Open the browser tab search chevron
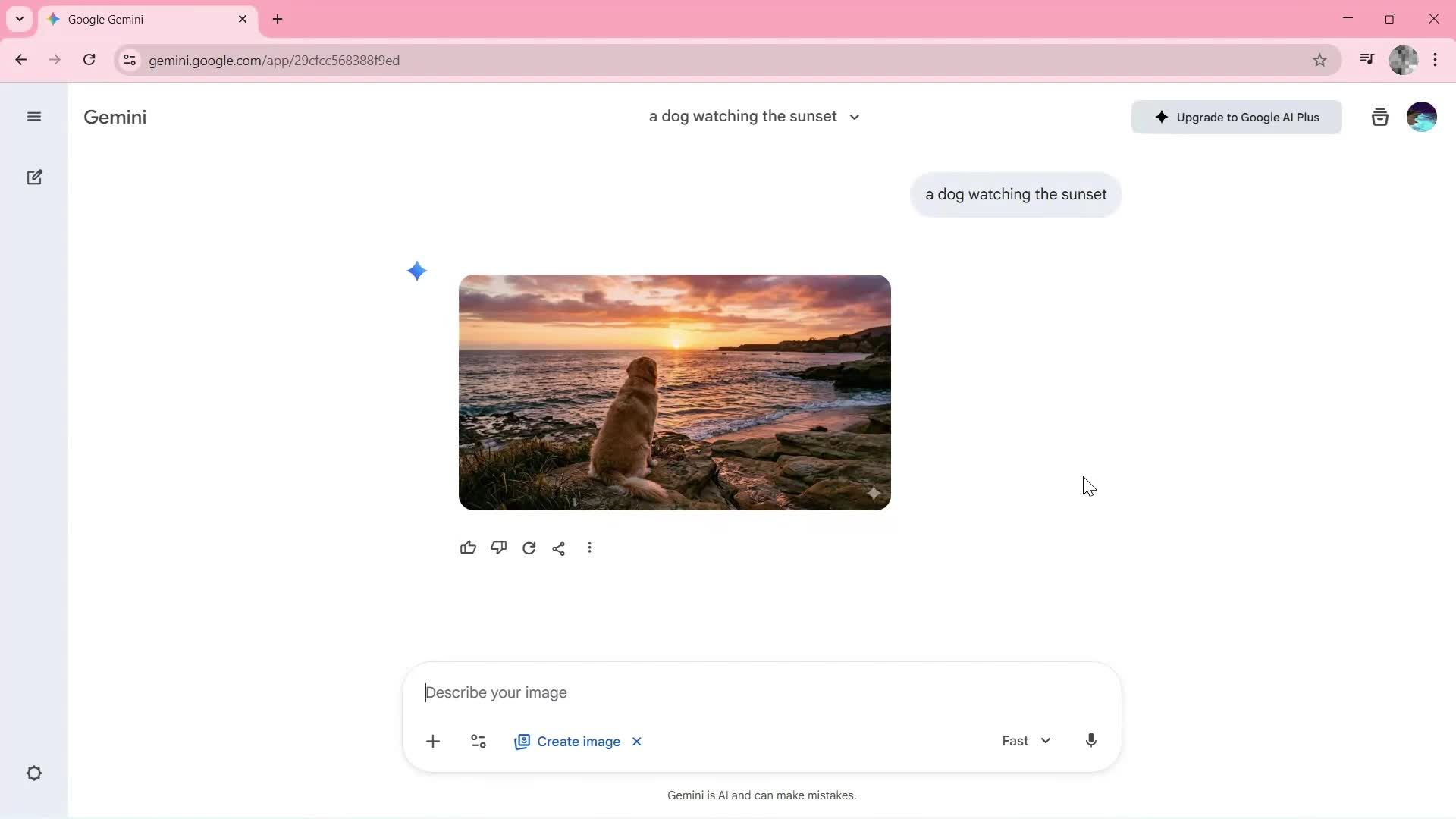 19,19
